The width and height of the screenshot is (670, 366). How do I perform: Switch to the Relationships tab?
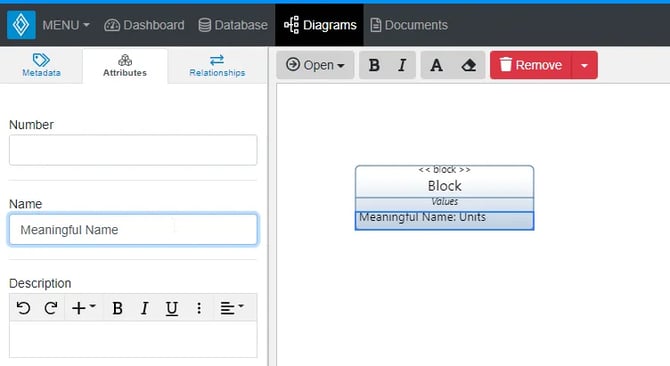[x=217, y=65]
